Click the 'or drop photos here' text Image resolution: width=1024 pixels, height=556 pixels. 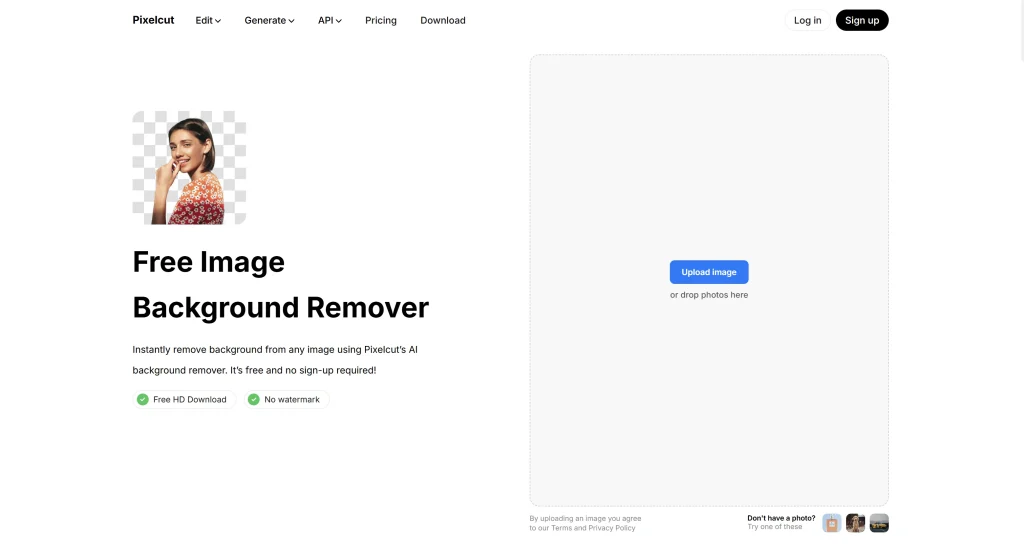click(709, 295)
